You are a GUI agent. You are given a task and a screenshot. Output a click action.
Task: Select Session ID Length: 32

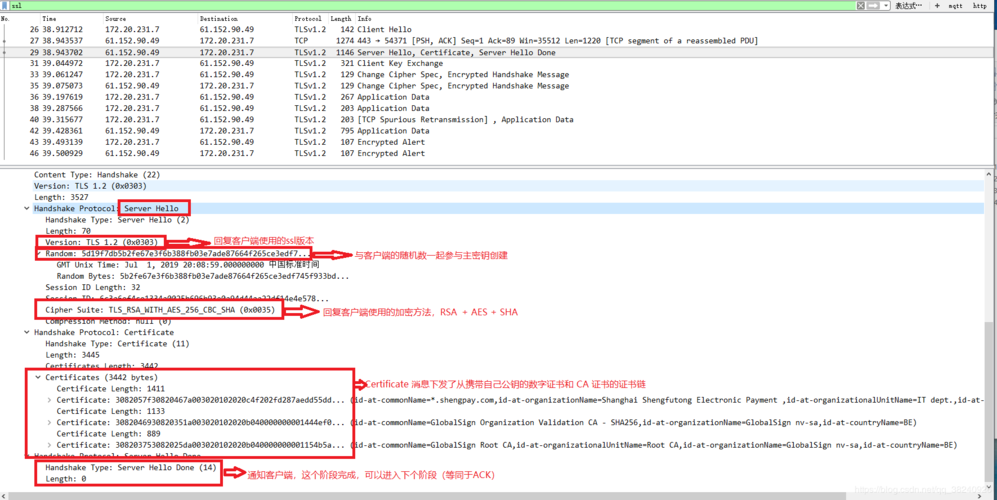point(92,288)
